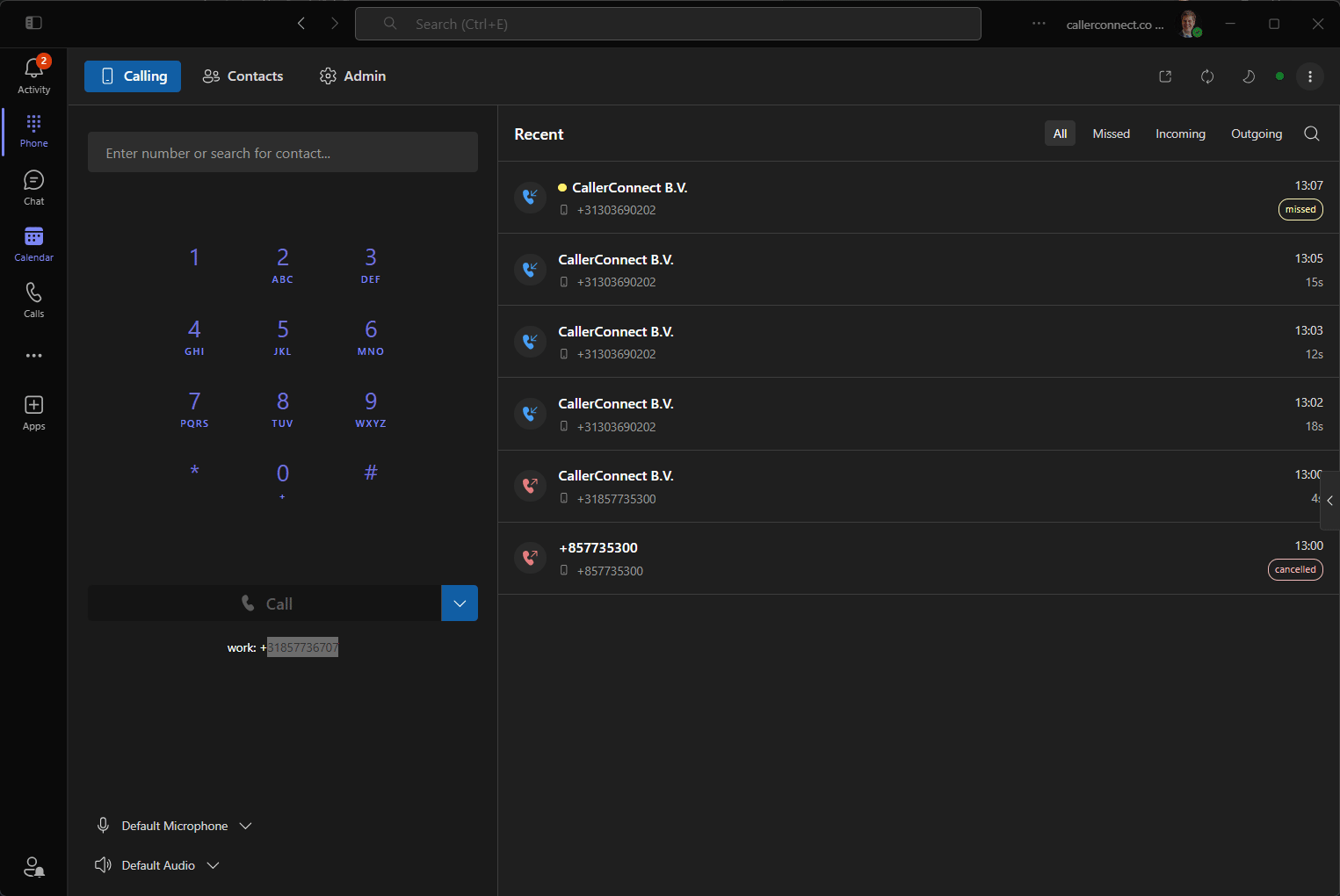Select the Missed calls filter
The height and width of the screenshot is (896, 1340).
tap(1111, 134)
